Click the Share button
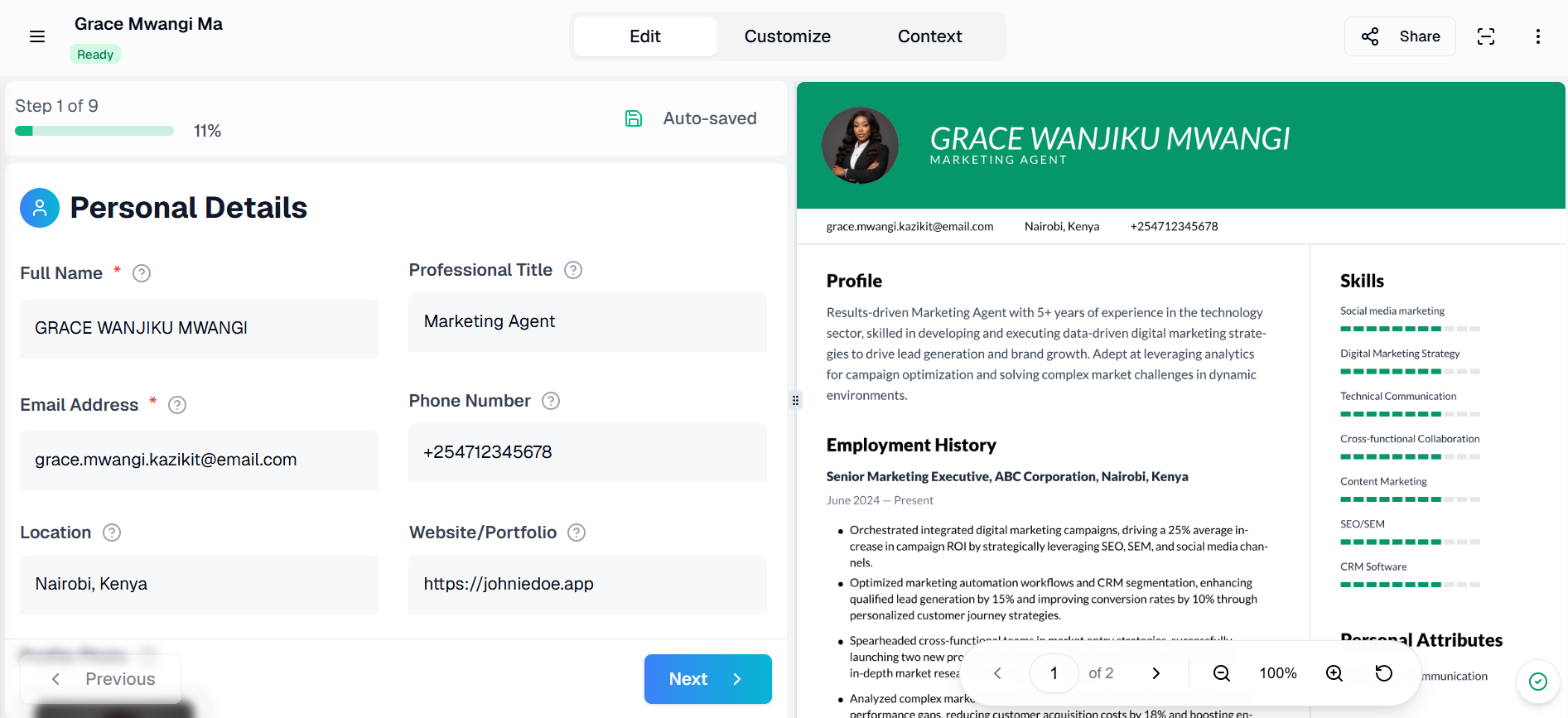The width and height of the screenshot is (1568, 718). tap(1400, 36)
